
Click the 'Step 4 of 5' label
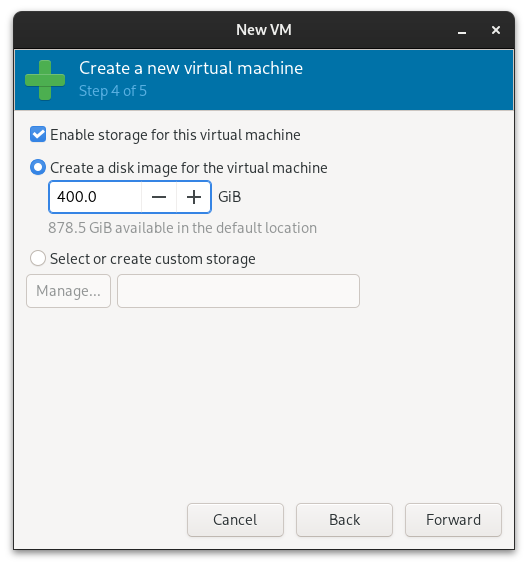pos(113,91)
